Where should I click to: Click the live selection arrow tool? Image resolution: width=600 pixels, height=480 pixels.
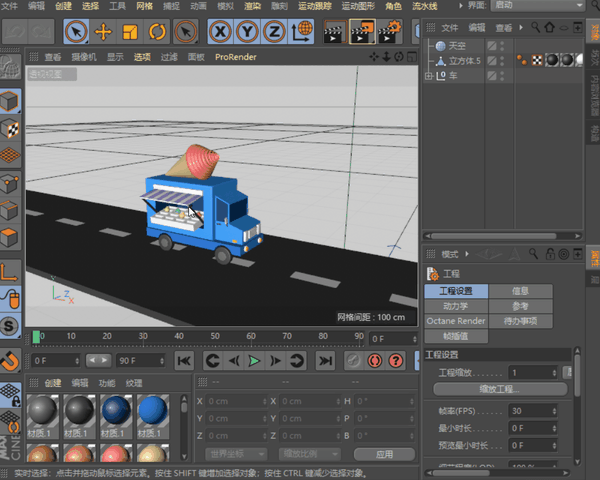[76, 32]
